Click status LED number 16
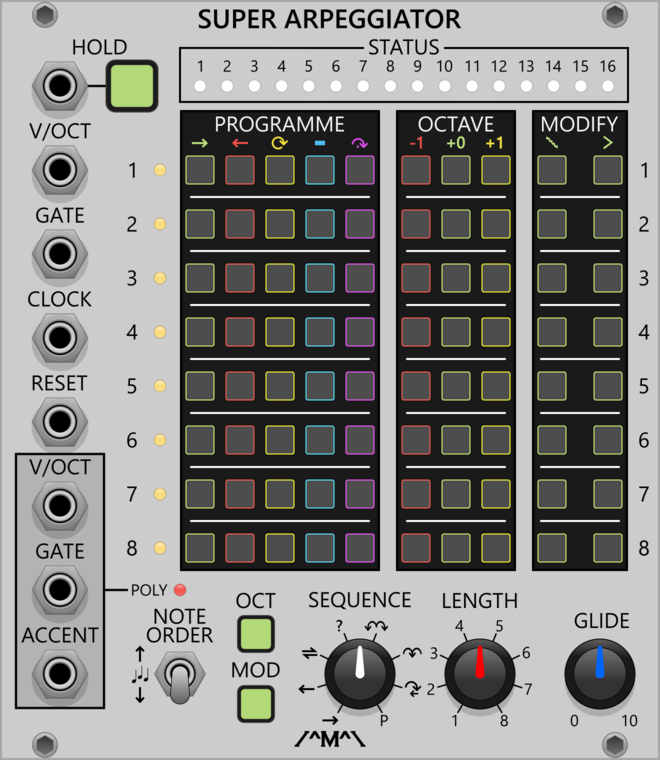 (x=608, y=86)
